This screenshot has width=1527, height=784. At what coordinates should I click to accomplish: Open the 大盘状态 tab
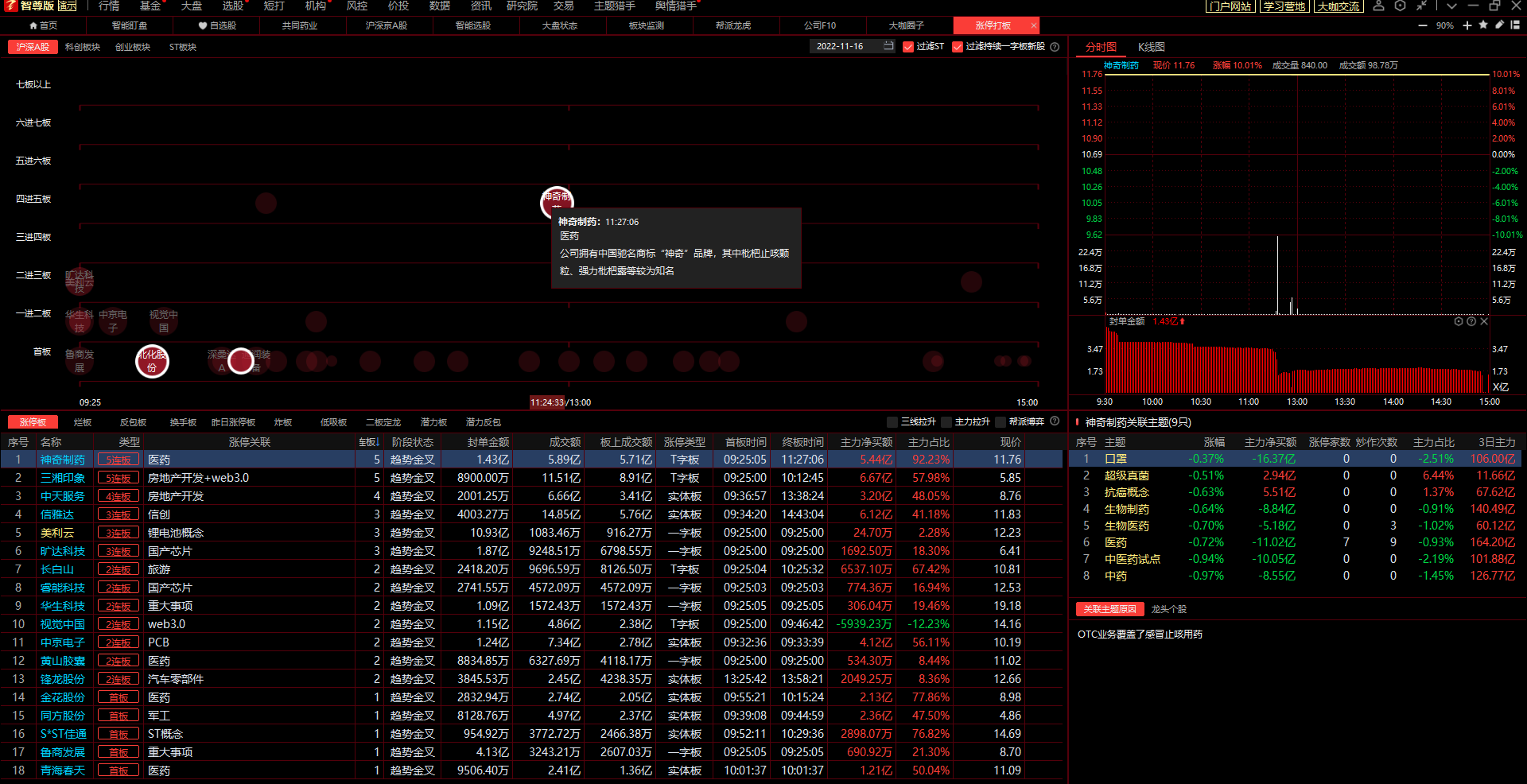tap(560, 25)
